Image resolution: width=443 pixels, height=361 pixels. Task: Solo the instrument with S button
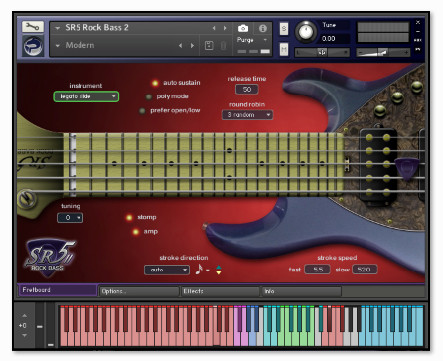(284, 29)
